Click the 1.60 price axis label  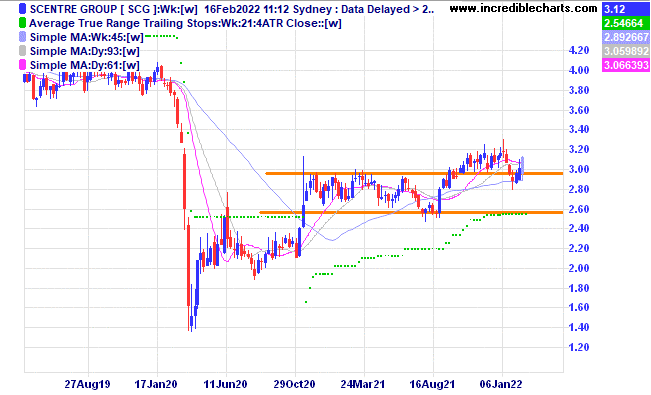pyautogui.click(x=579, y=307)
